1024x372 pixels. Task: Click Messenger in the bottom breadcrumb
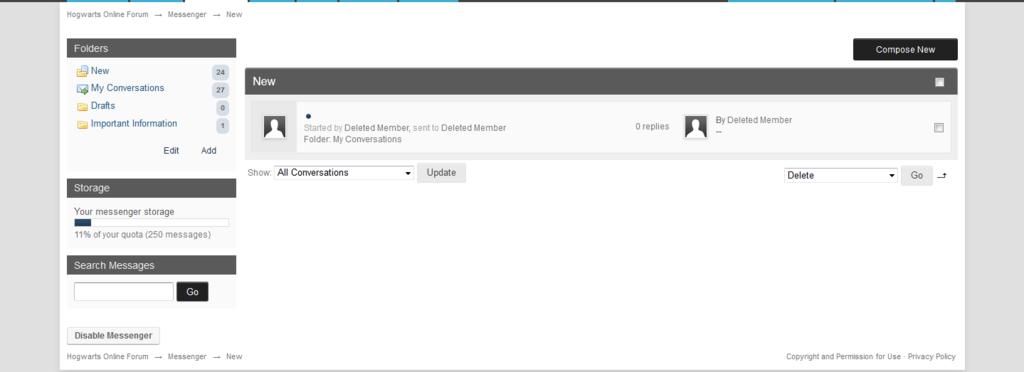coord(187,357)
